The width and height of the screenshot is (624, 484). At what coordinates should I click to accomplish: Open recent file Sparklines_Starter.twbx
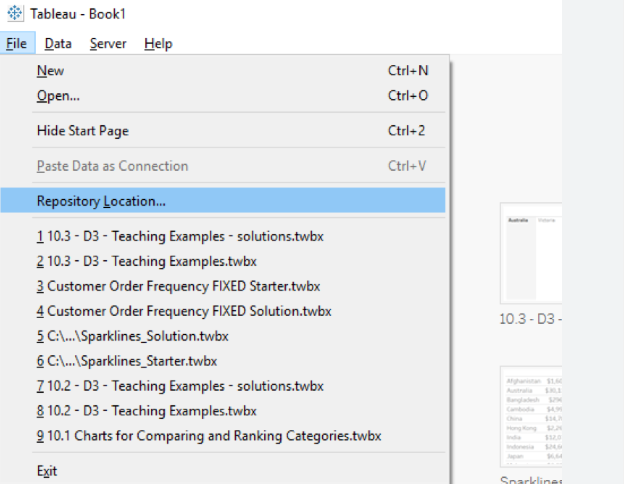pyautogui.click(x=223, y=361)
